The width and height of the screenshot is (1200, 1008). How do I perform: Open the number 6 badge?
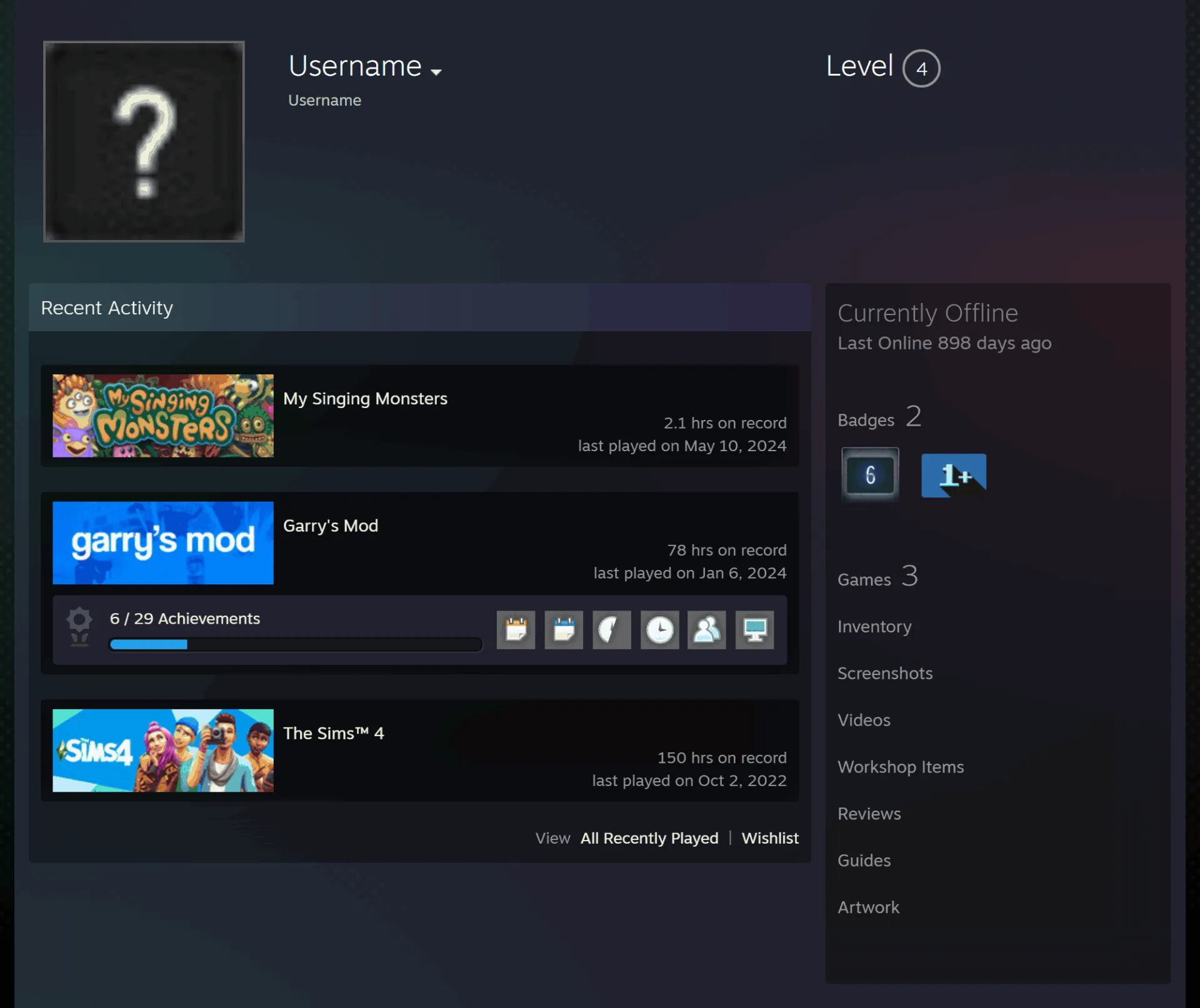[x=870, y=475]
